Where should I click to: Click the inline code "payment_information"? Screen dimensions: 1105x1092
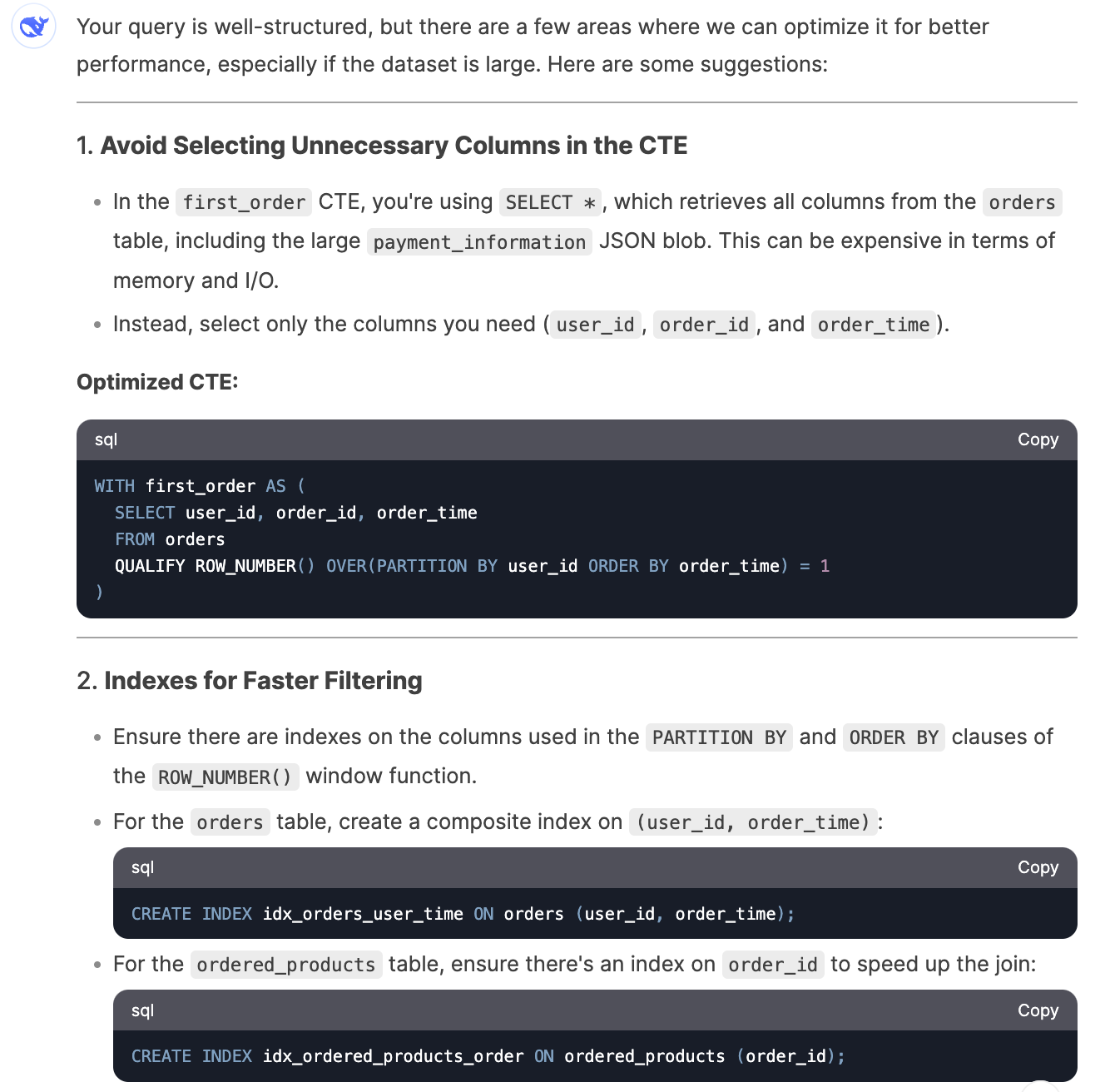pyautogui.click(x=479, y=242)
